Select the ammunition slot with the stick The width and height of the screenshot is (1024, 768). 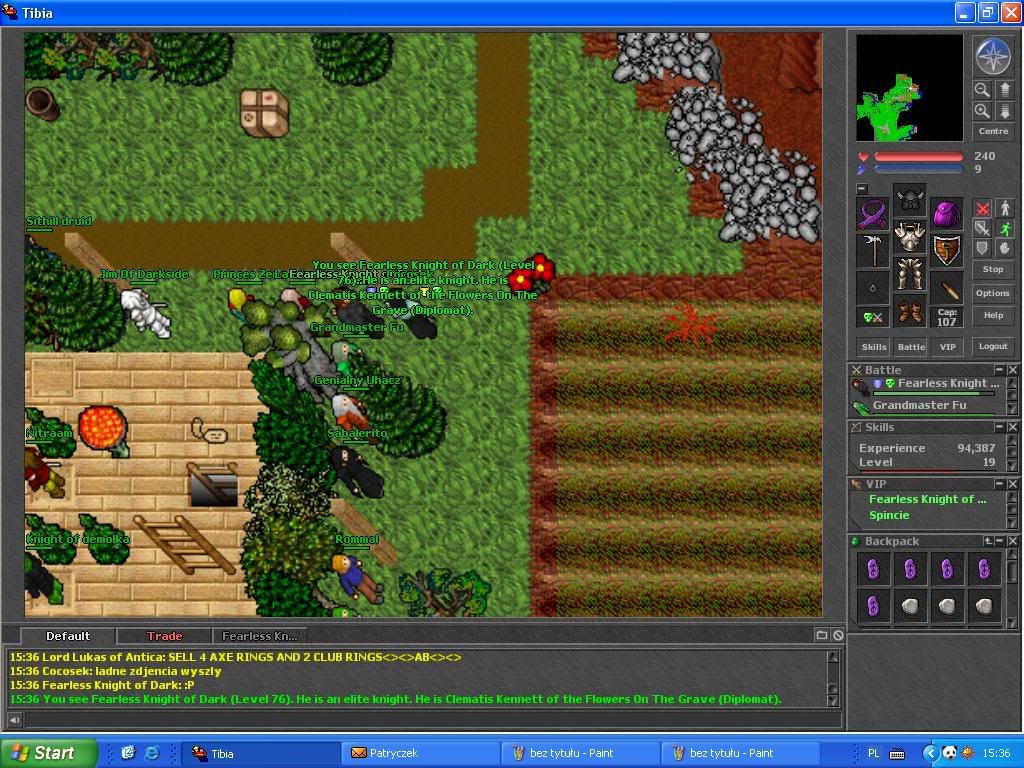[x=947, y=287]
